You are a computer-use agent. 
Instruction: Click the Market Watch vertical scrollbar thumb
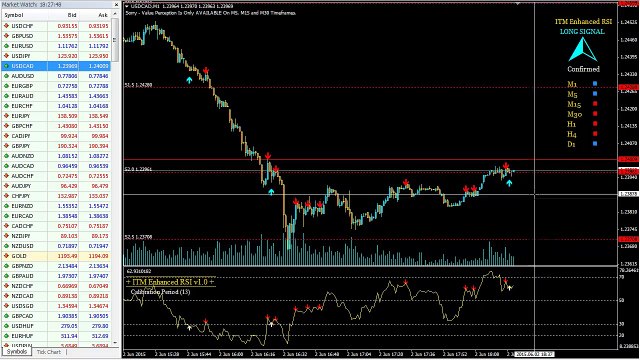115,40
